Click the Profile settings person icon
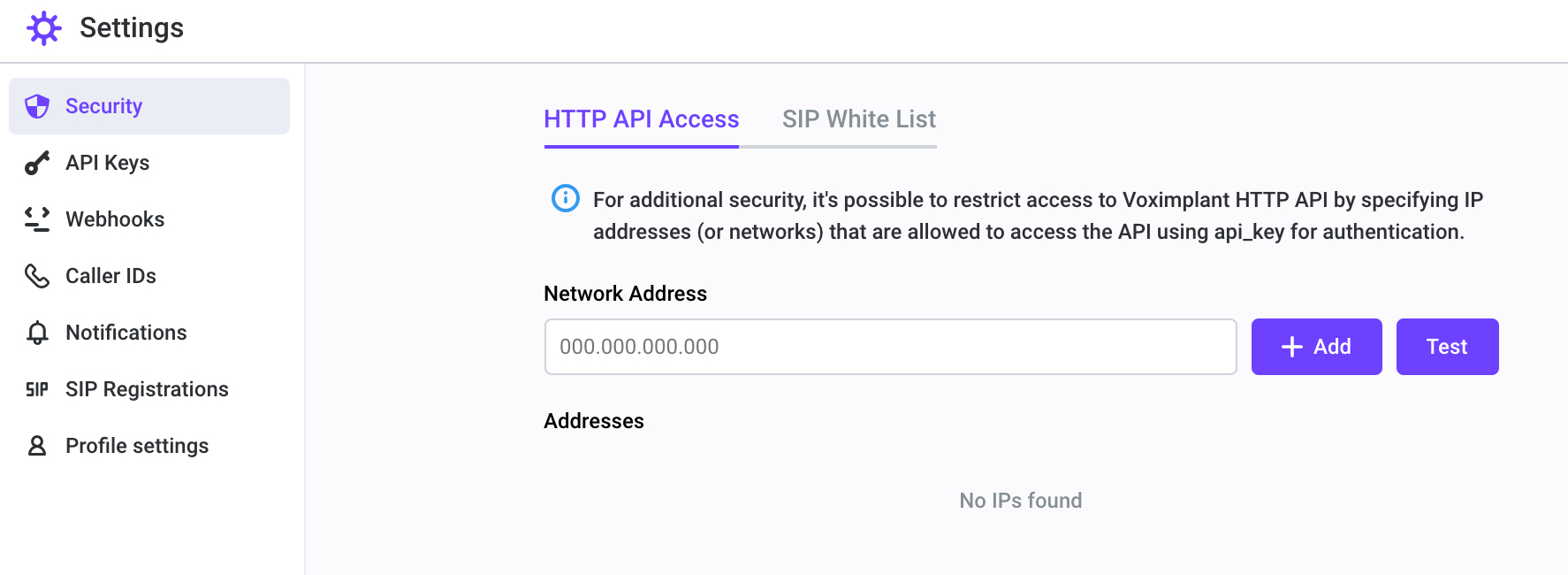Screen dimensions: 1568x575 click(x=37, y=446)
